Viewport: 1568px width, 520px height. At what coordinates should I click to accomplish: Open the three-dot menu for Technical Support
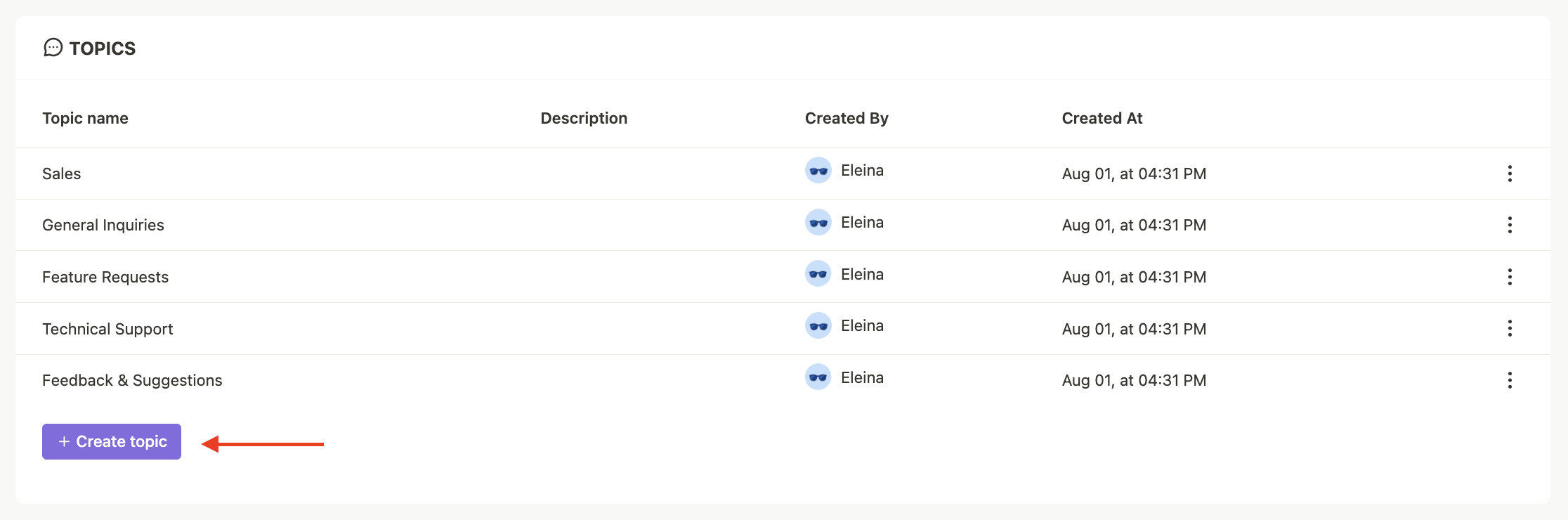(1510, 328)
